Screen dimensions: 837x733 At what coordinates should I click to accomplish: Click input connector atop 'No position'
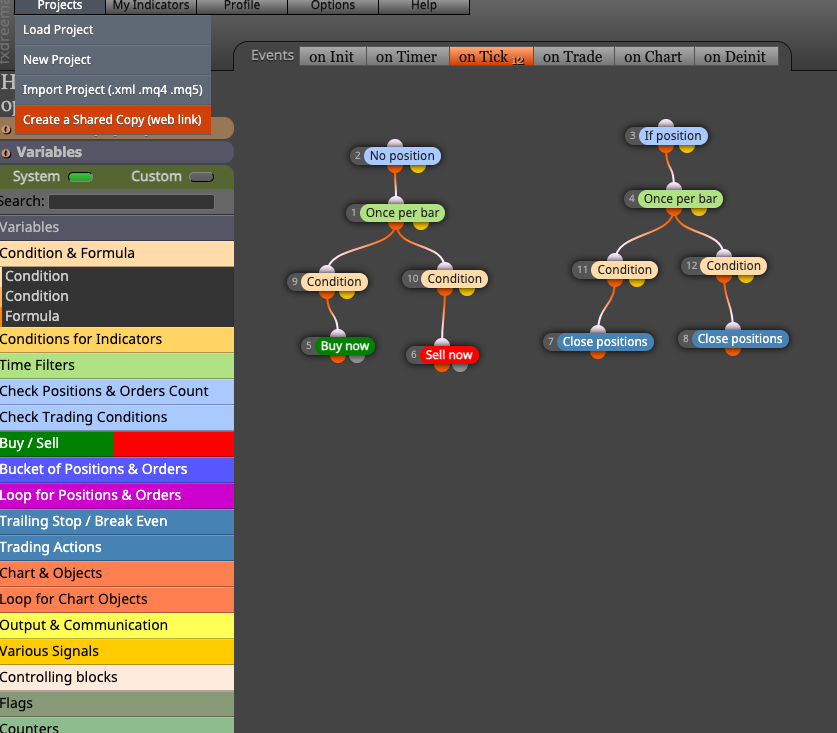(x=394, y=144)
